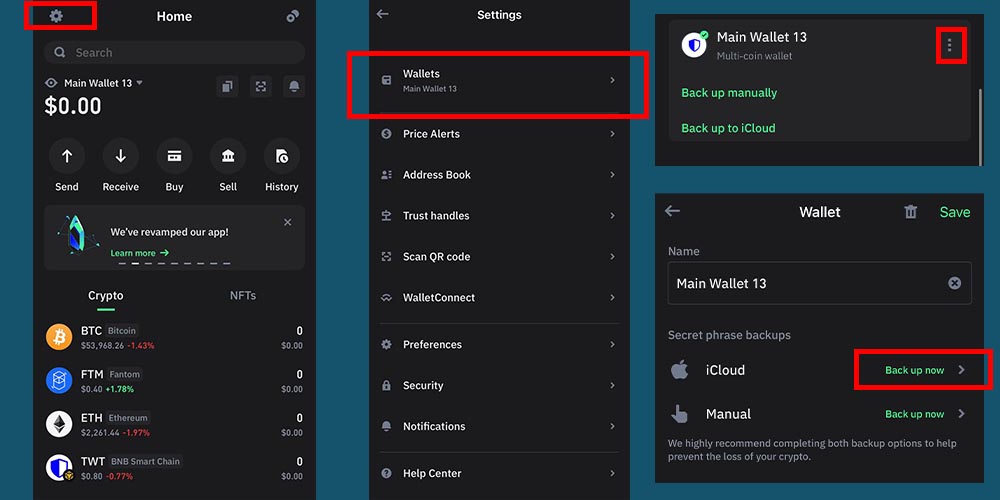The height and width of the screenshot is (500, 1000).
Task: Open three-dot menu for Main Wallet 13
Action: 949,45
